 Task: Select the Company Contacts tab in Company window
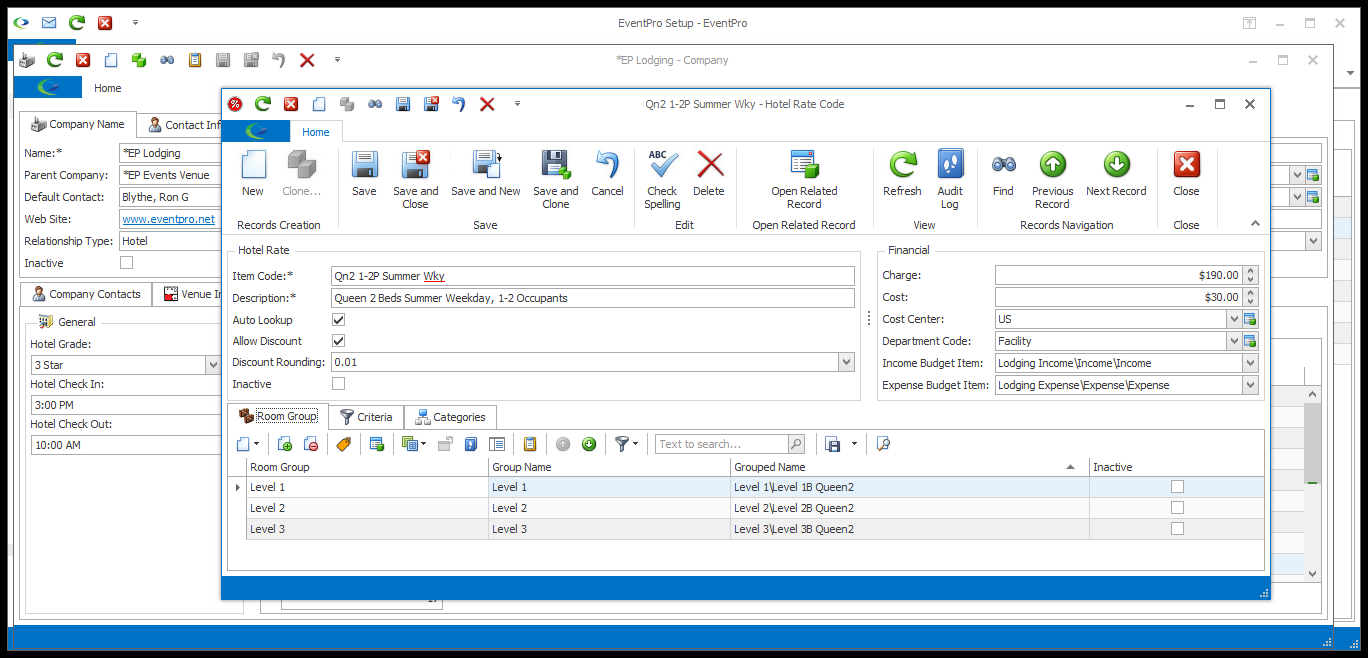85,294
